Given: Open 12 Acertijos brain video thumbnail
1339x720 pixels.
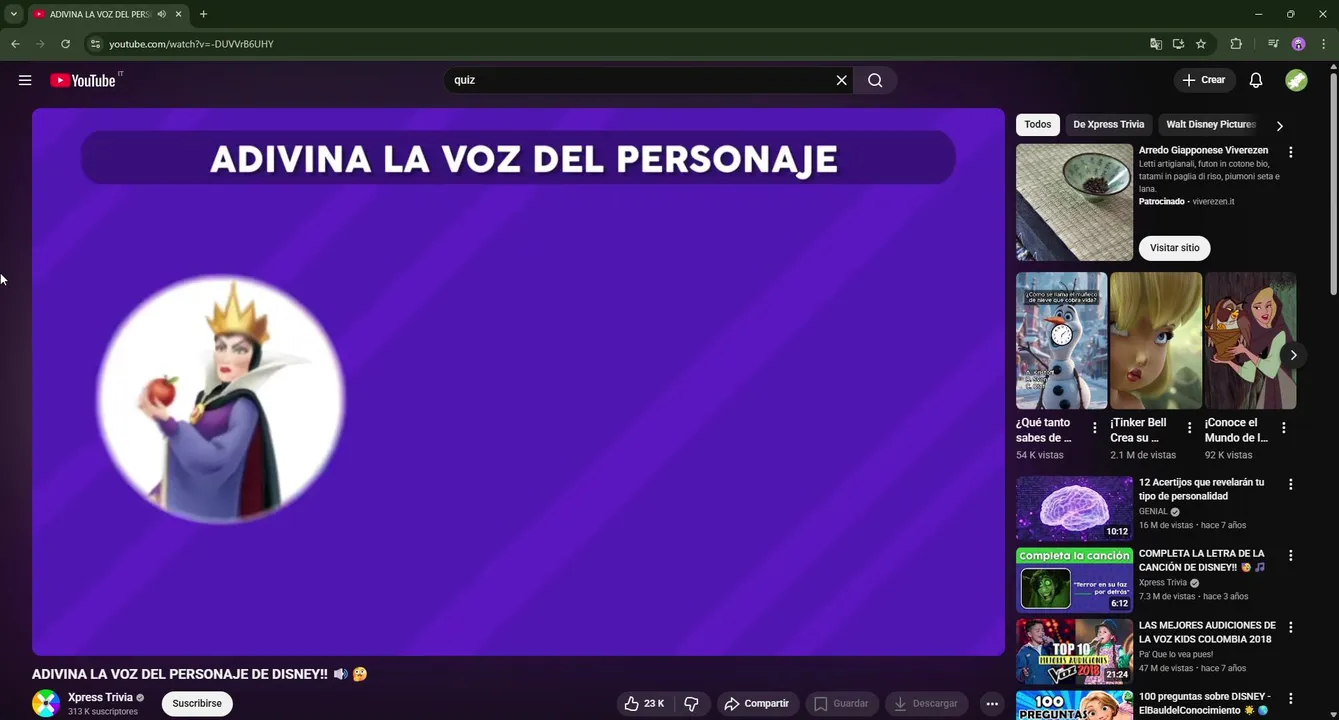Looking at the screenshot, I should point(1074,508).
